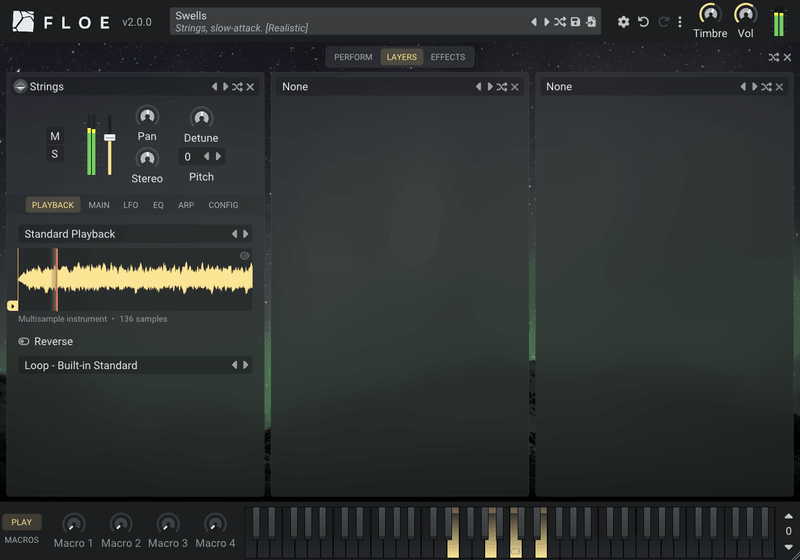This screenshot has width=800, height=560.
Task: Load next instrument in Strings layer
Action: pos(226,87)
